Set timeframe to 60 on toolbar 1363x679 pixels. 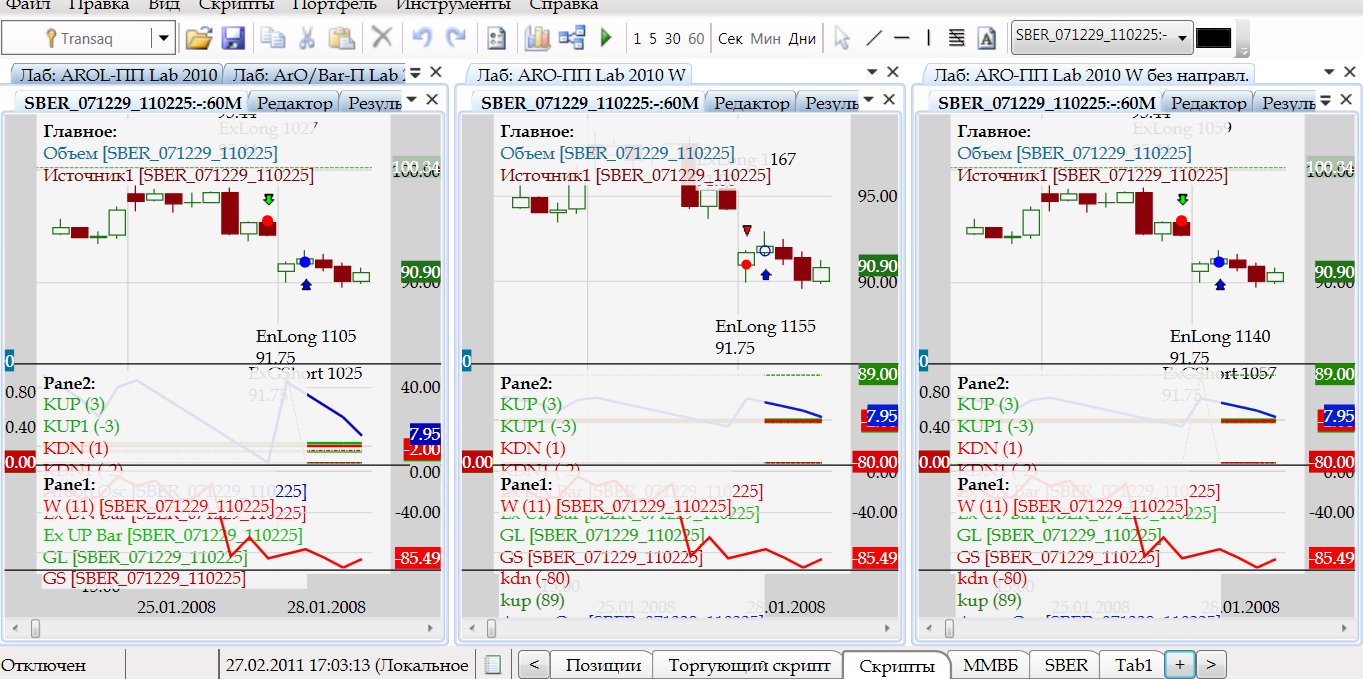click(696, 39)
